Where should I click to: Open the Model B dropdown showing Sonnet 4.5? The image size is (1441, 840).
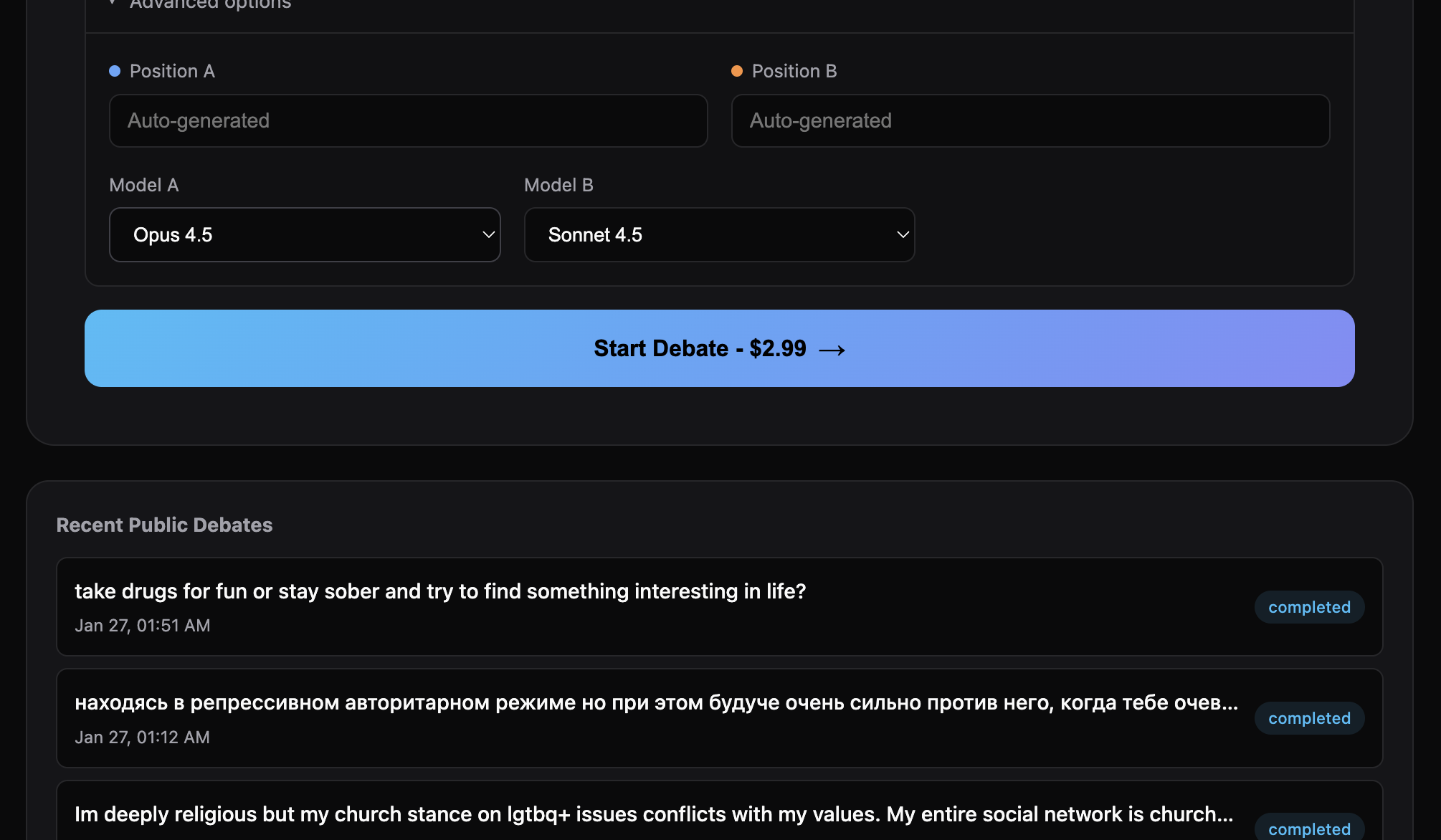pos(719,234)
